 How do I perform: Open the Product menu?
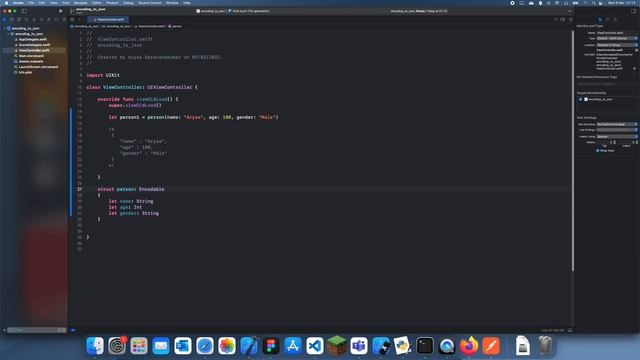point(112,3)
